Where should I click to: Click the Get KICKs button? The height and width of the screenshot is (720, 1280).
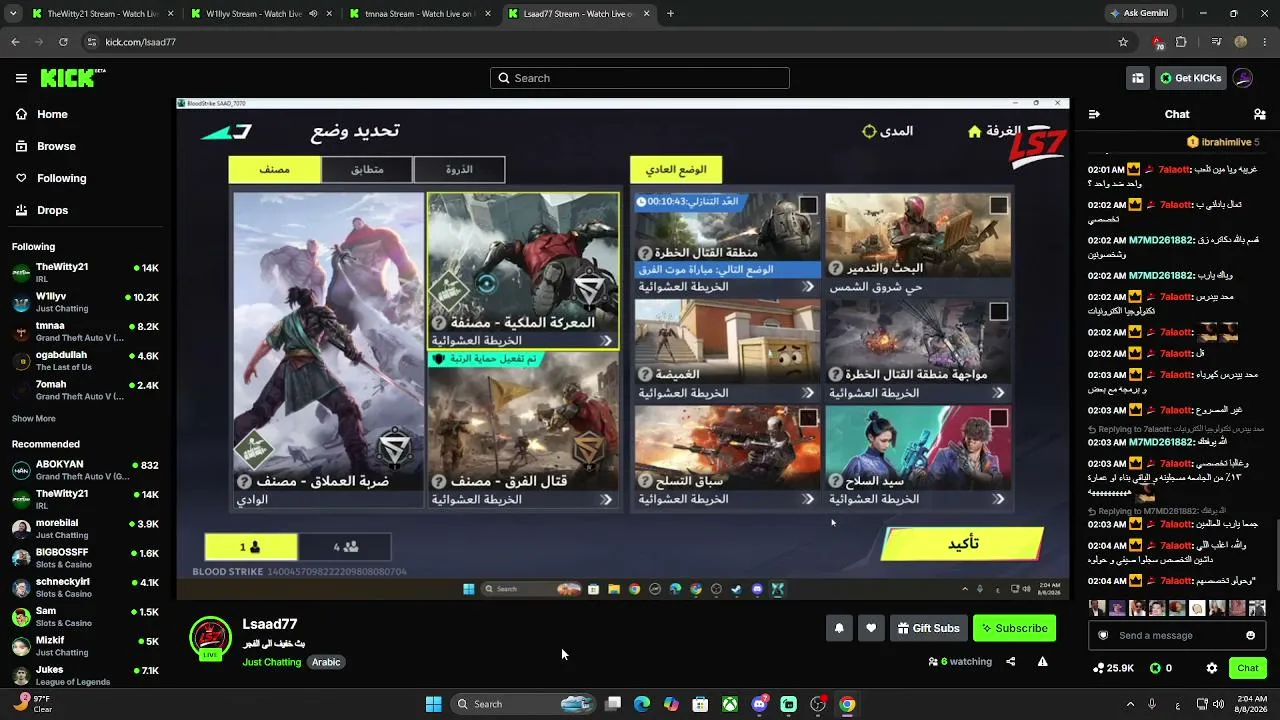point(1190,78)
